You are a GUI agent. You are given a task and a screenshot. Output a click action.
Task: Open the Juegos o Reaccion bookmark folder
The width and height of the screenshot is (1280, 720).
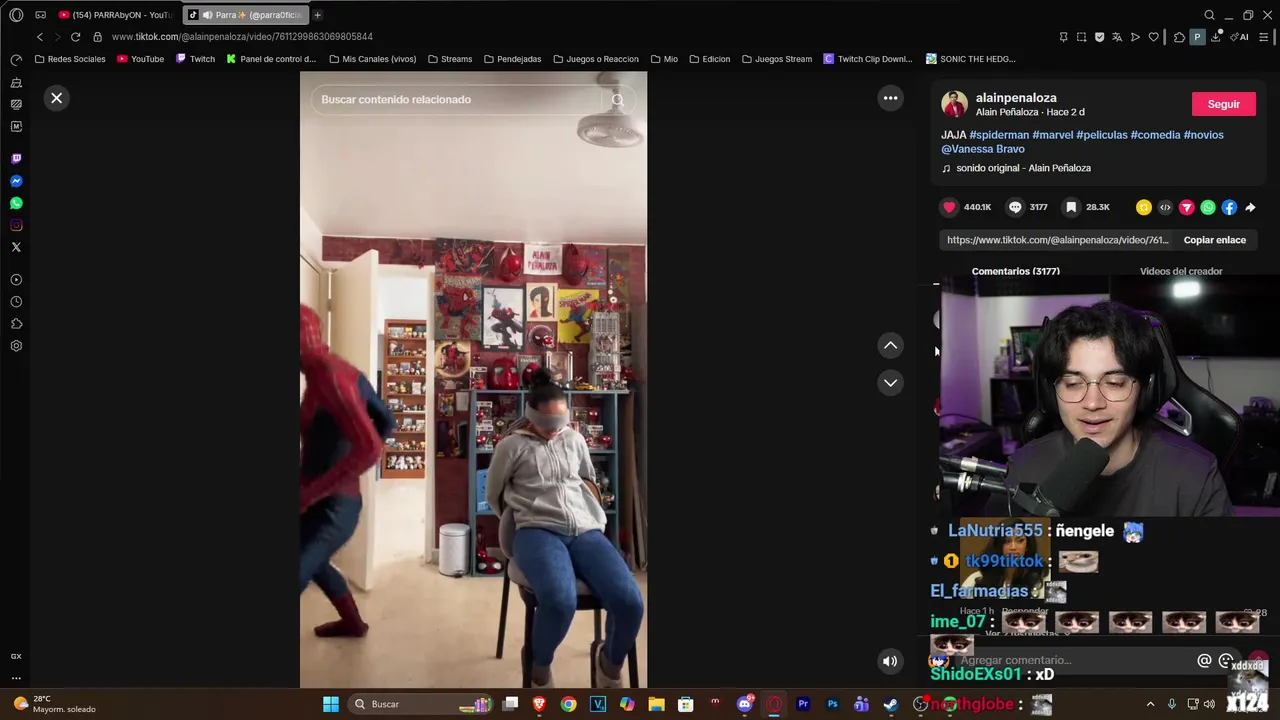(x=595, y=59)
